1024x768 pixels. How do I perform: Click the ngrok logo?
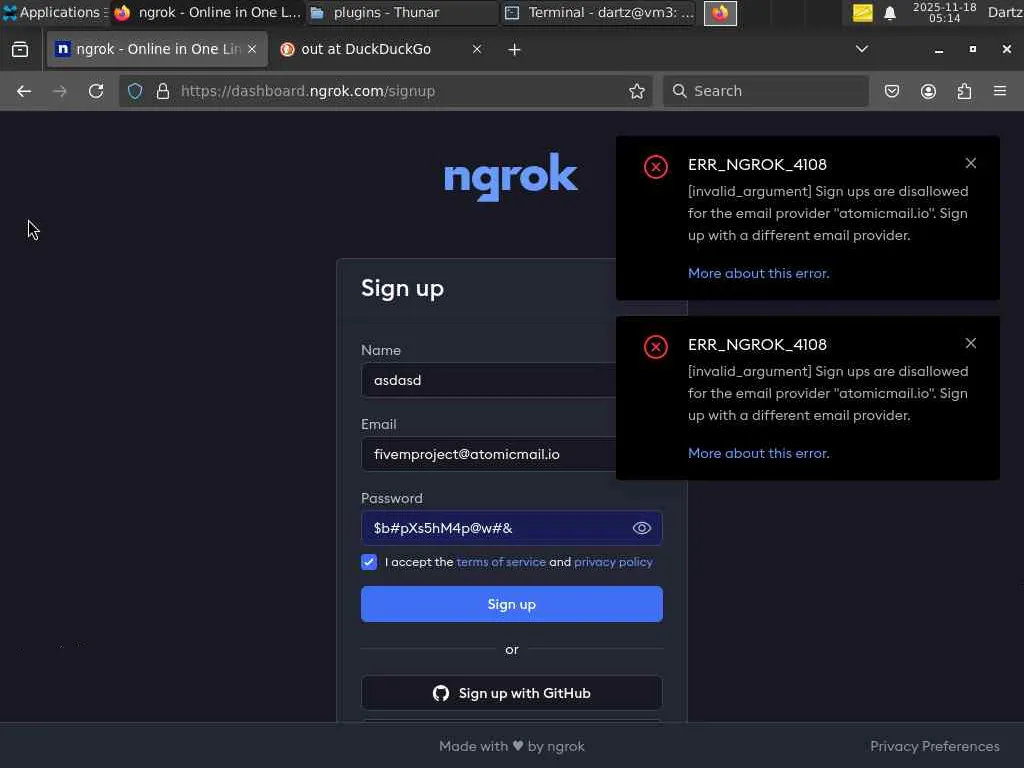[x=511, y=176]
